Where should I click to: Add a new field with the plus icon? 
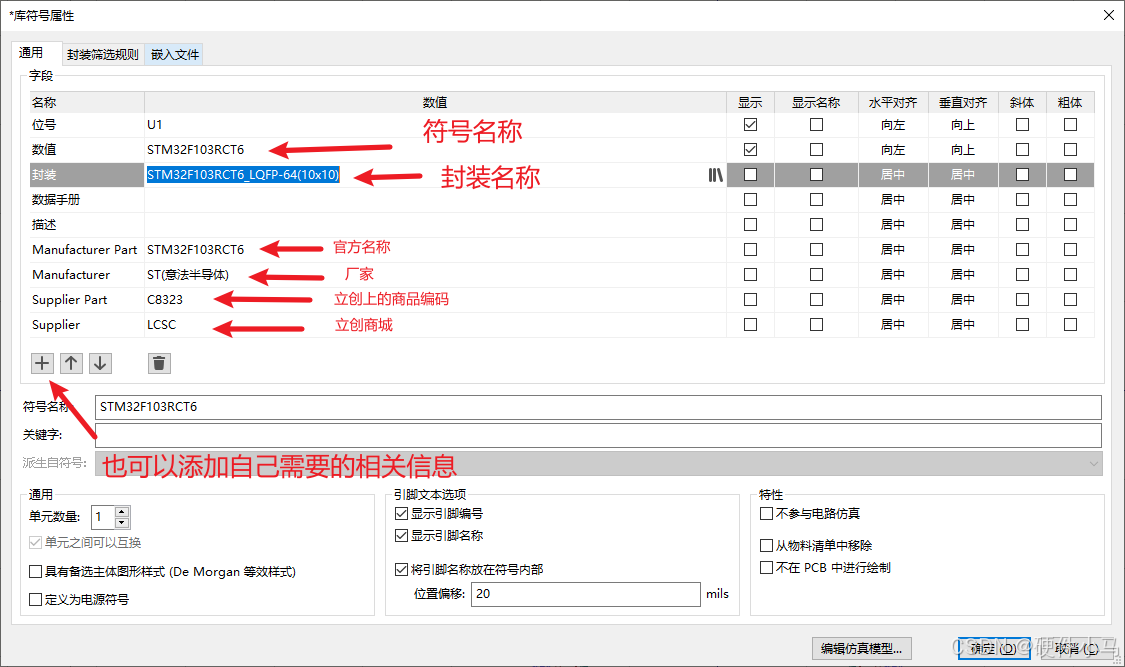pos(42,362)
